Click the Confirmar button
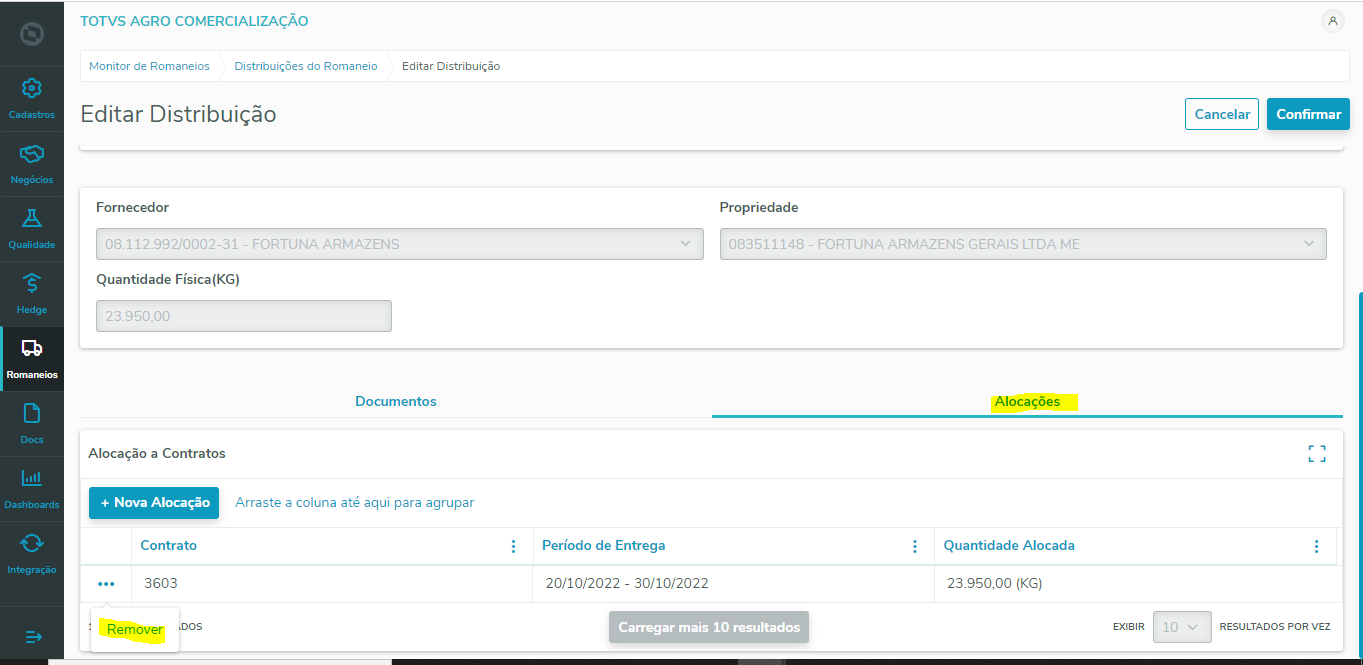The image size is (1363, 665). point(1308,114)
